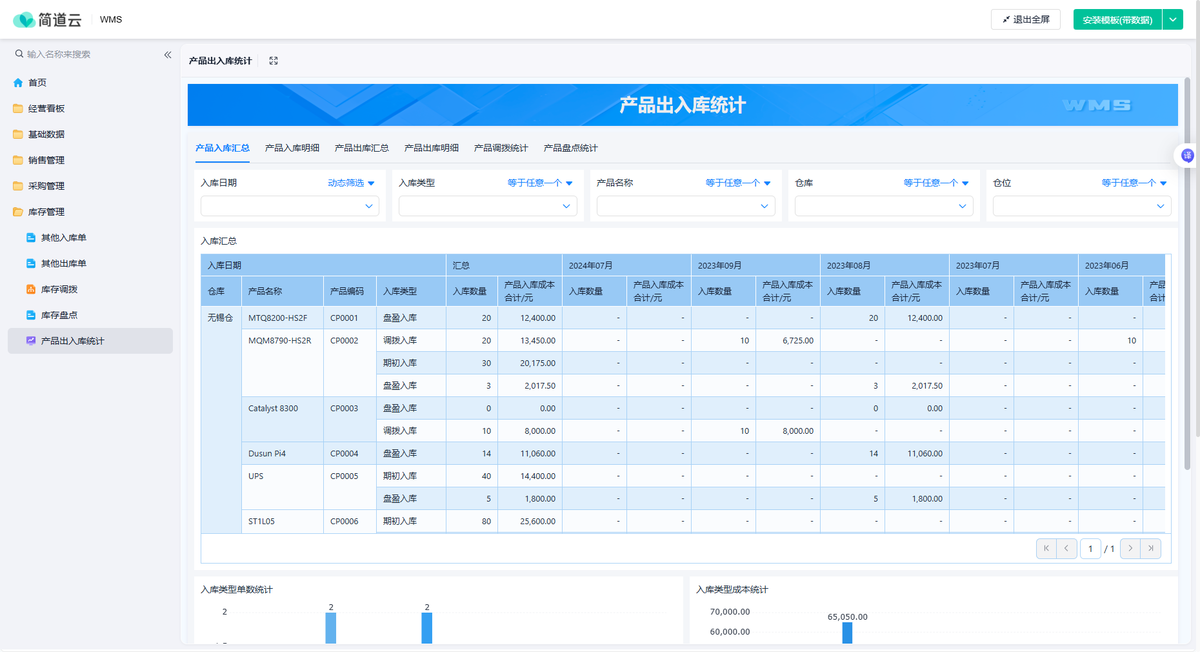
Task: Click the 首页 home icon in sidebar
Action: 18,83
